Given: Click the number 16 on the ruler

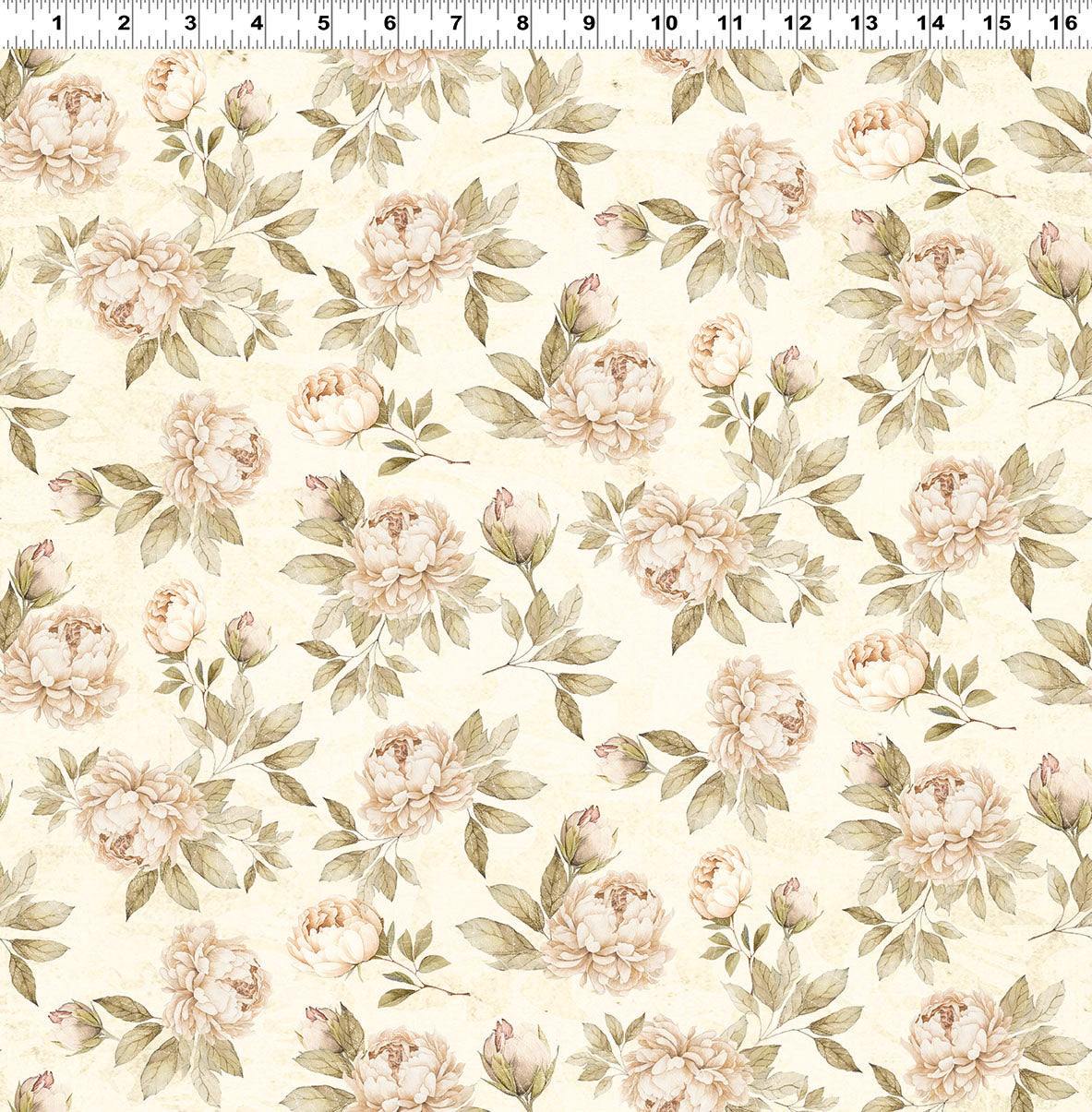Looking at the screenshot, I should tap(1062, 23).
